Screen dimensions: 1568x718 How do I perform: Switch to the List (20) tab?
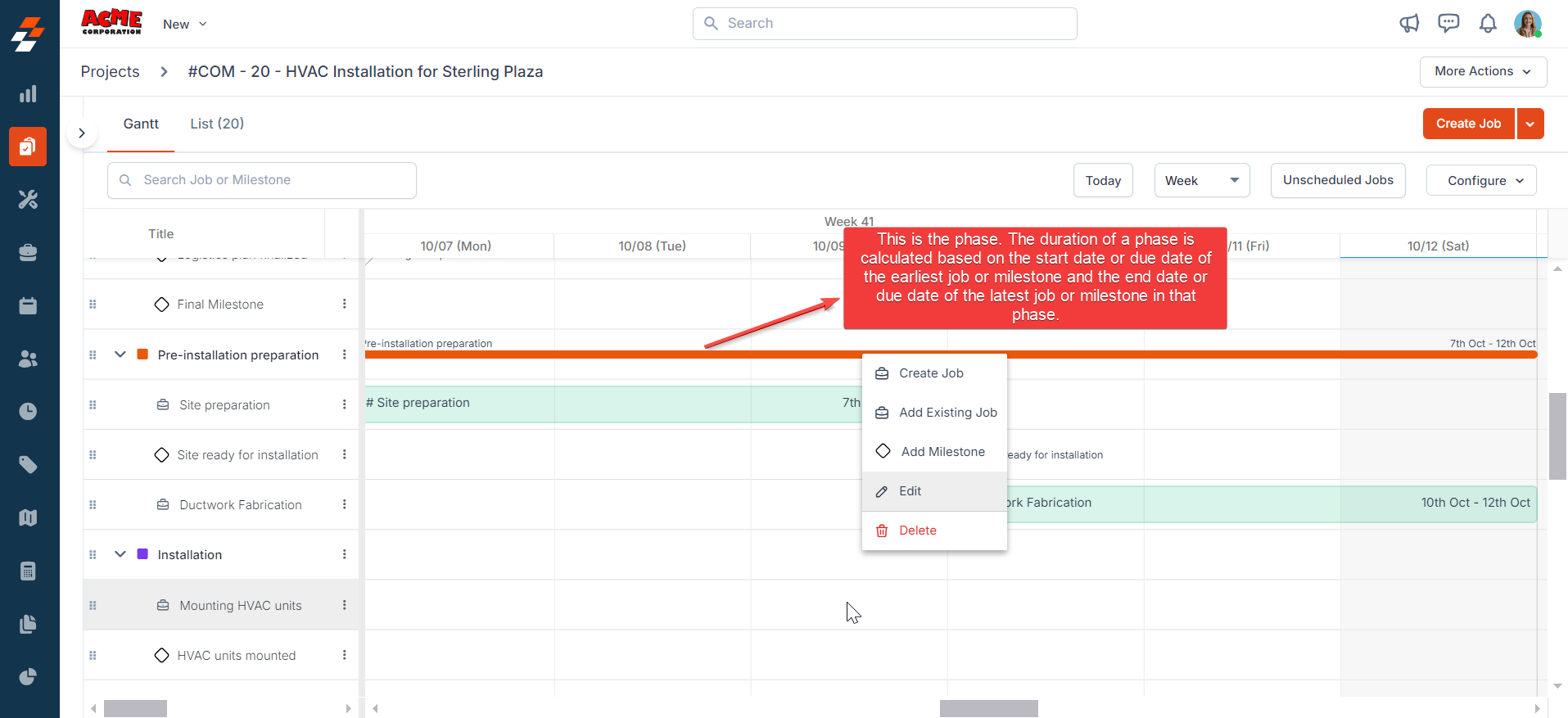click(217, 124)
